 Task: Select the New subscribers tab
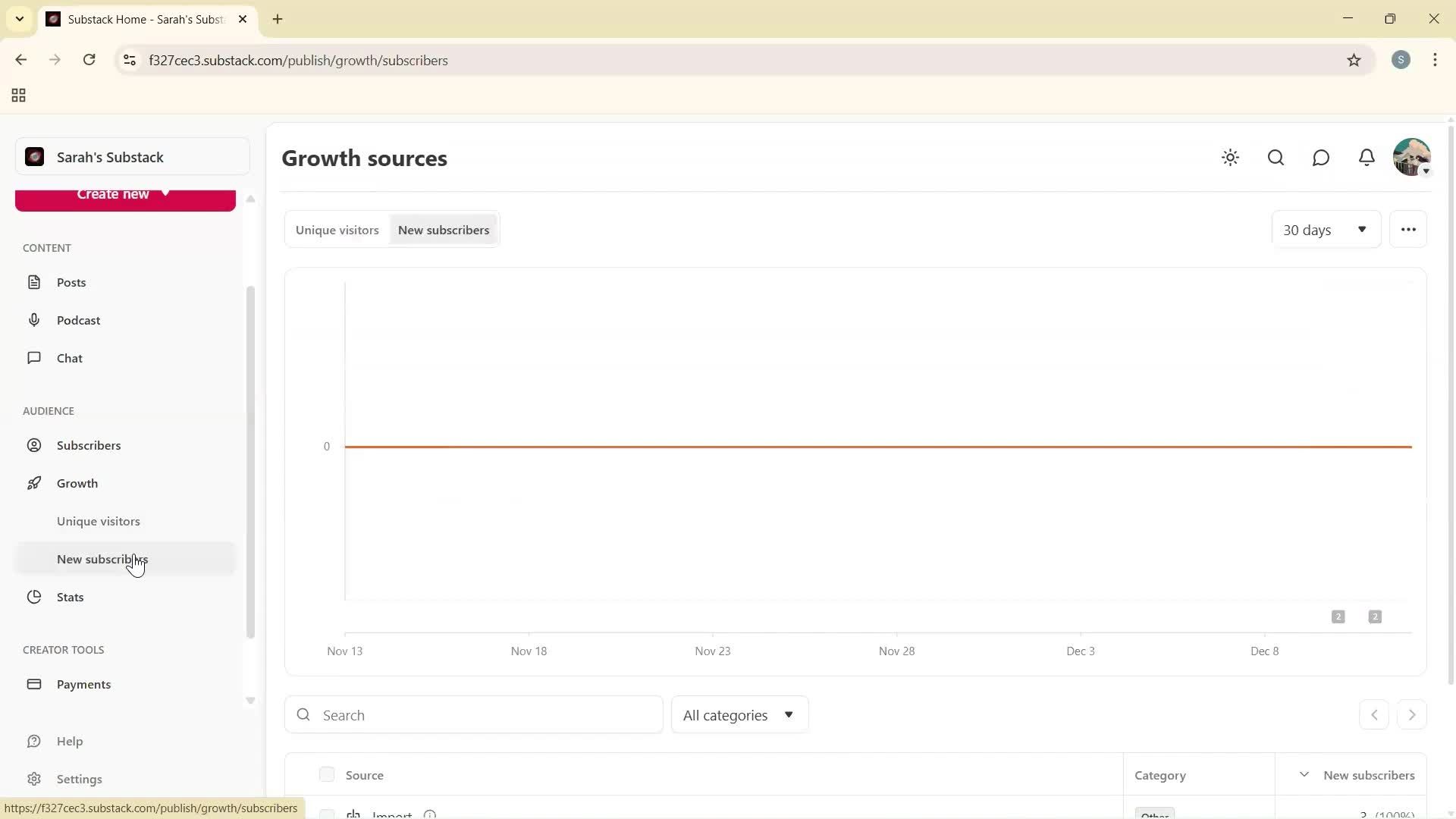pyautogui.click(x=443, y=229)
